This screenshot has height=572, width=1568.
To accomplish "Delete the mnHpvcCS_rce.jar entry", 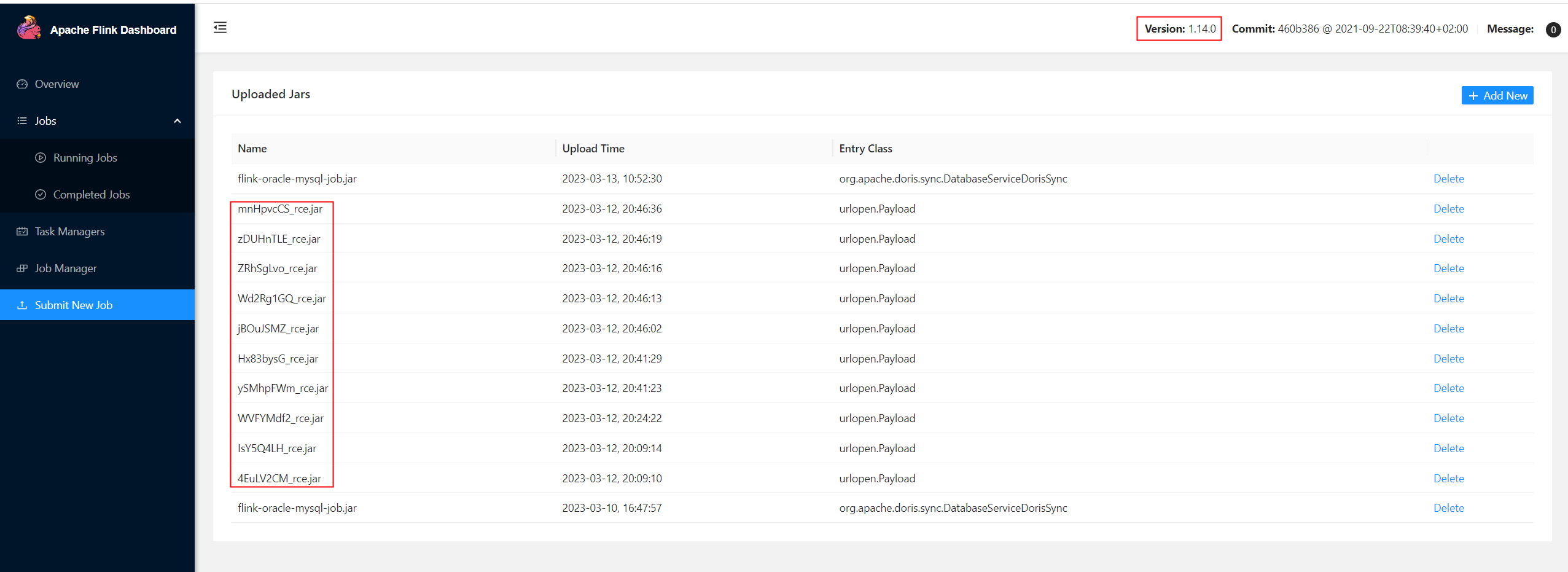I will (x=1449, y=209).
